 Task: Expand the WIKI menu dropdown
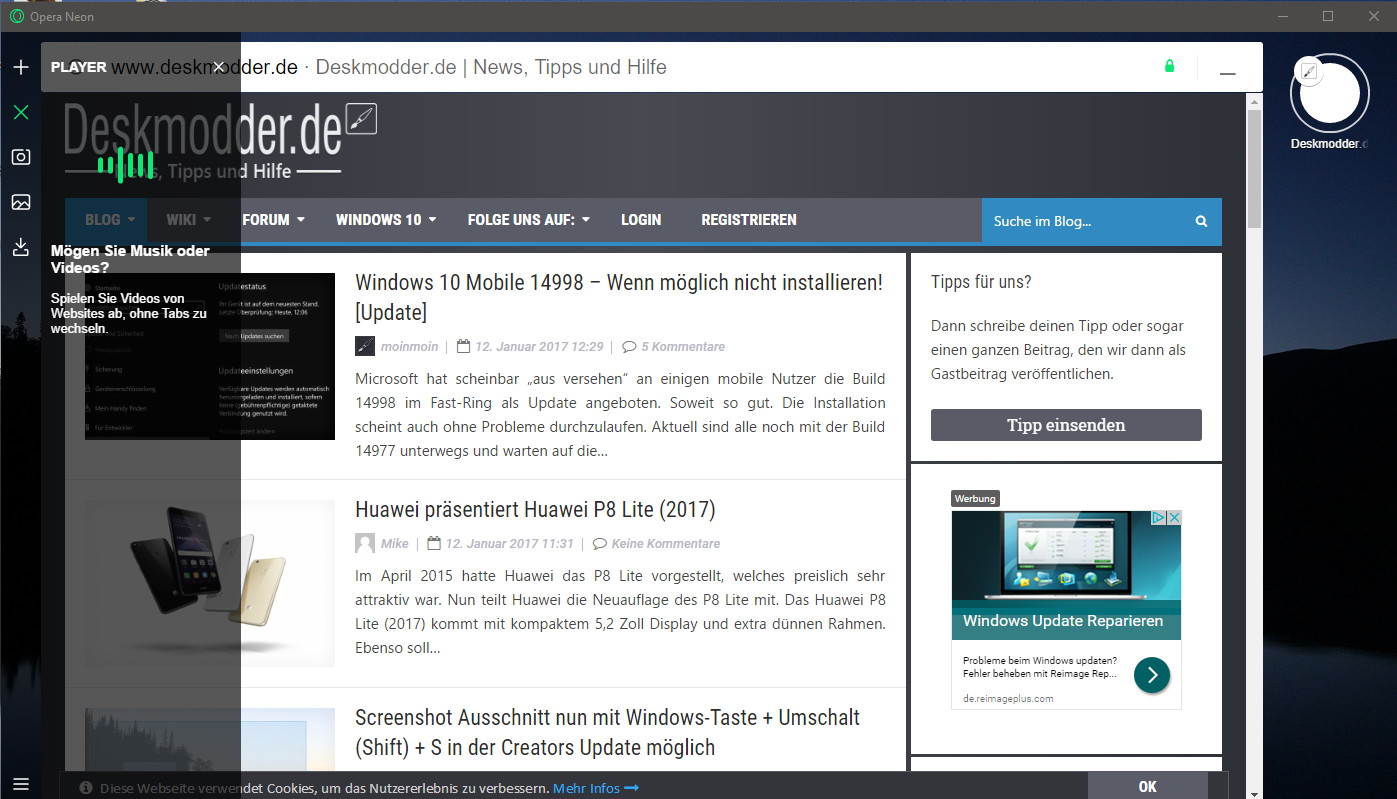189,220
